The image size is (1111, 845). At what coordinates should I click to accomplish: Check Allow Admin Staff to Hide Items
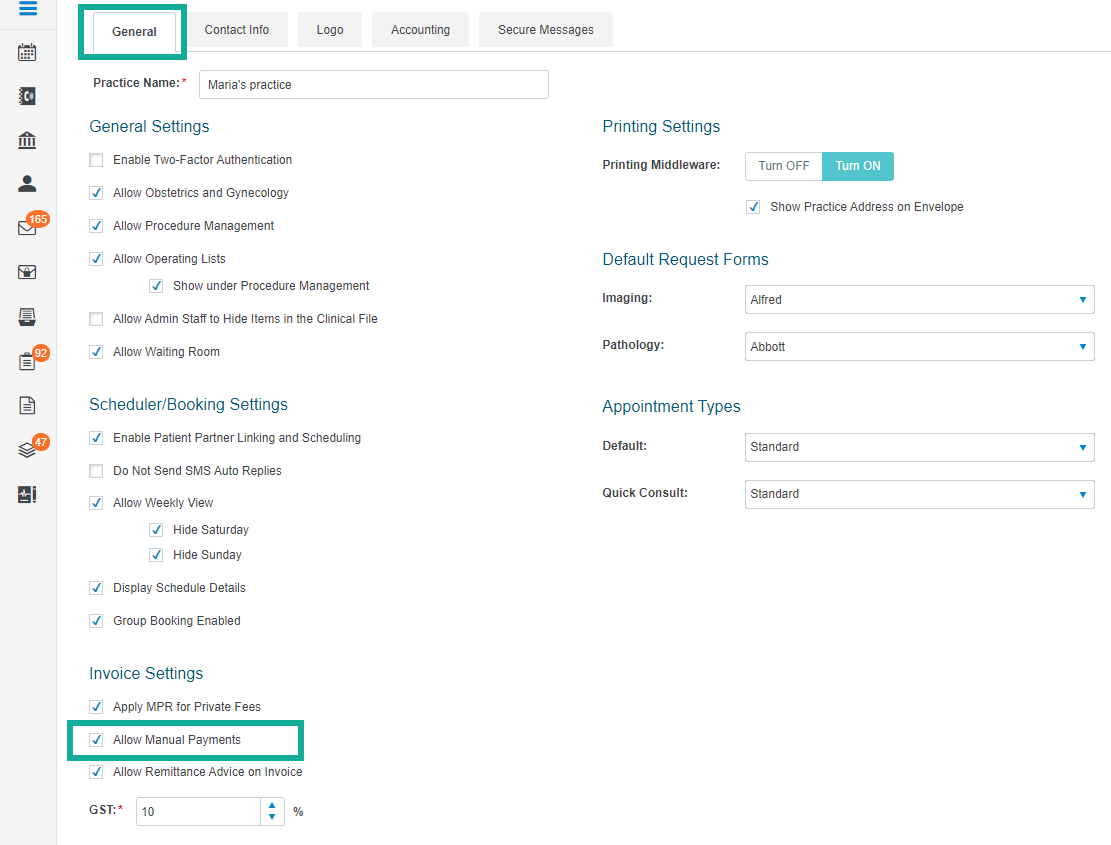click(96, 319)
